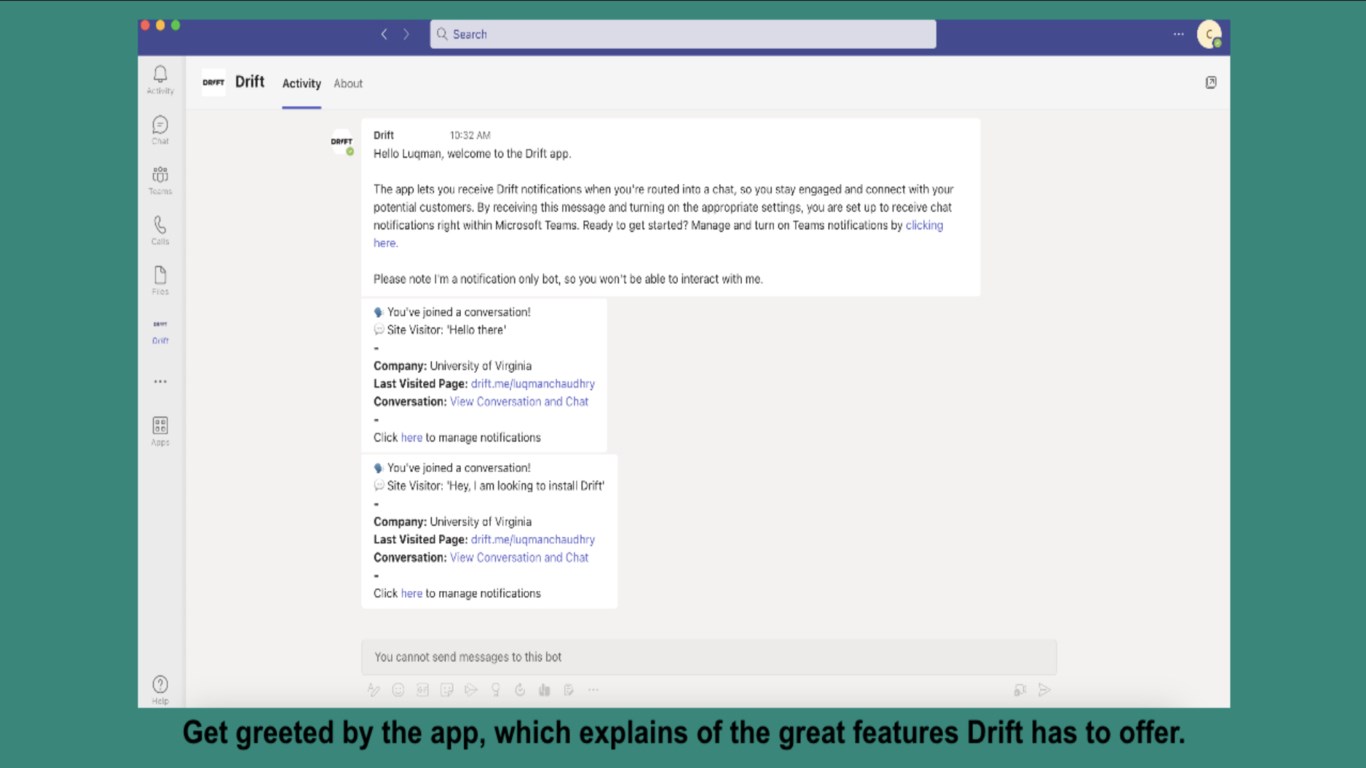Open Calls from the left sidebar
The image size is (1366, 768).
pos(160,229)
